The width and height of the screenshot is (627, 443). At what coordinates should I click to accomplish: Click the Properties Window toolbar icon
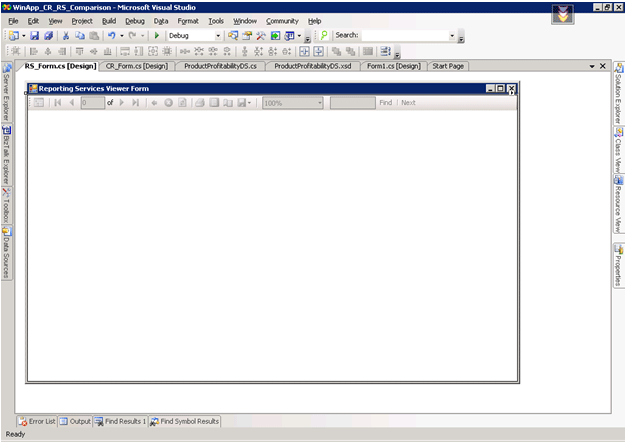click(x=247, y=36)
